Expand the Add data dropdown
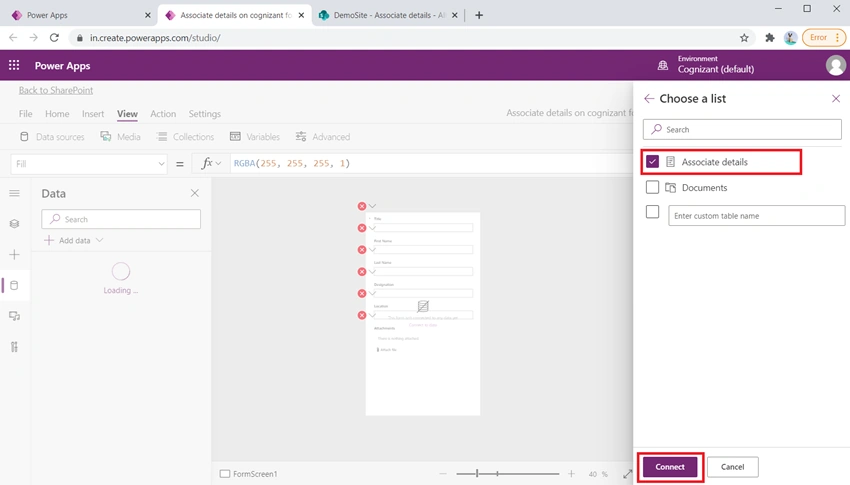 [99, 240]
